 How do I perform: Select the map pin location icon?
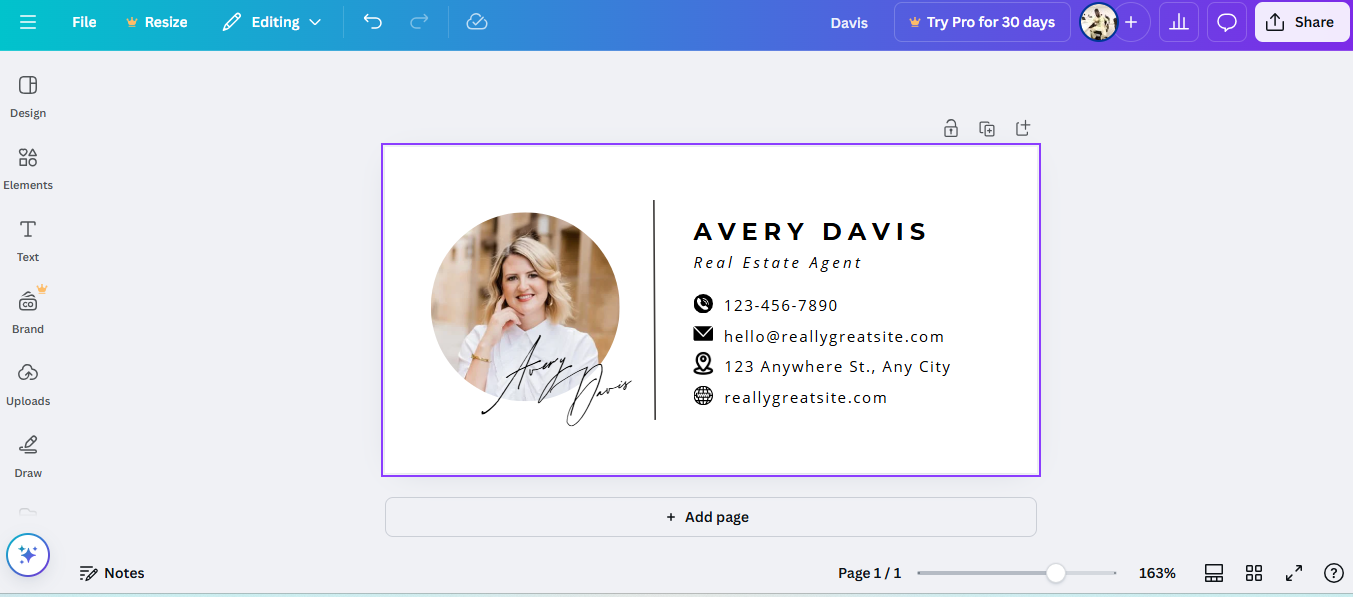[x=703, y=364]
